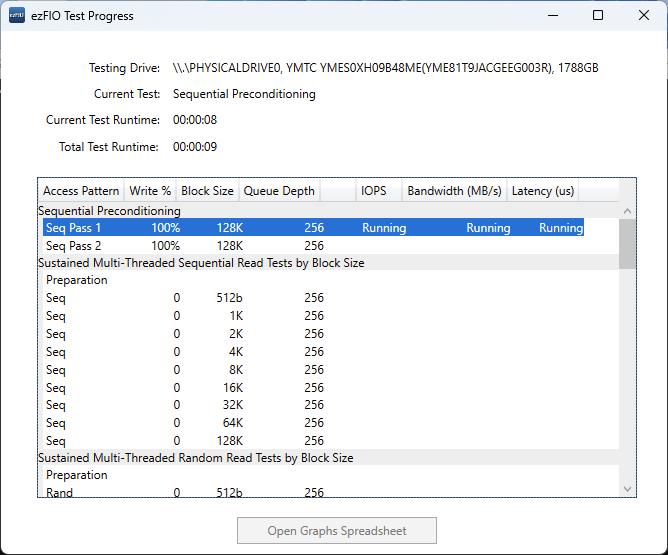Click the Bandwidth (MB/s) column header
Screen dimensions: 668x555
454,191
